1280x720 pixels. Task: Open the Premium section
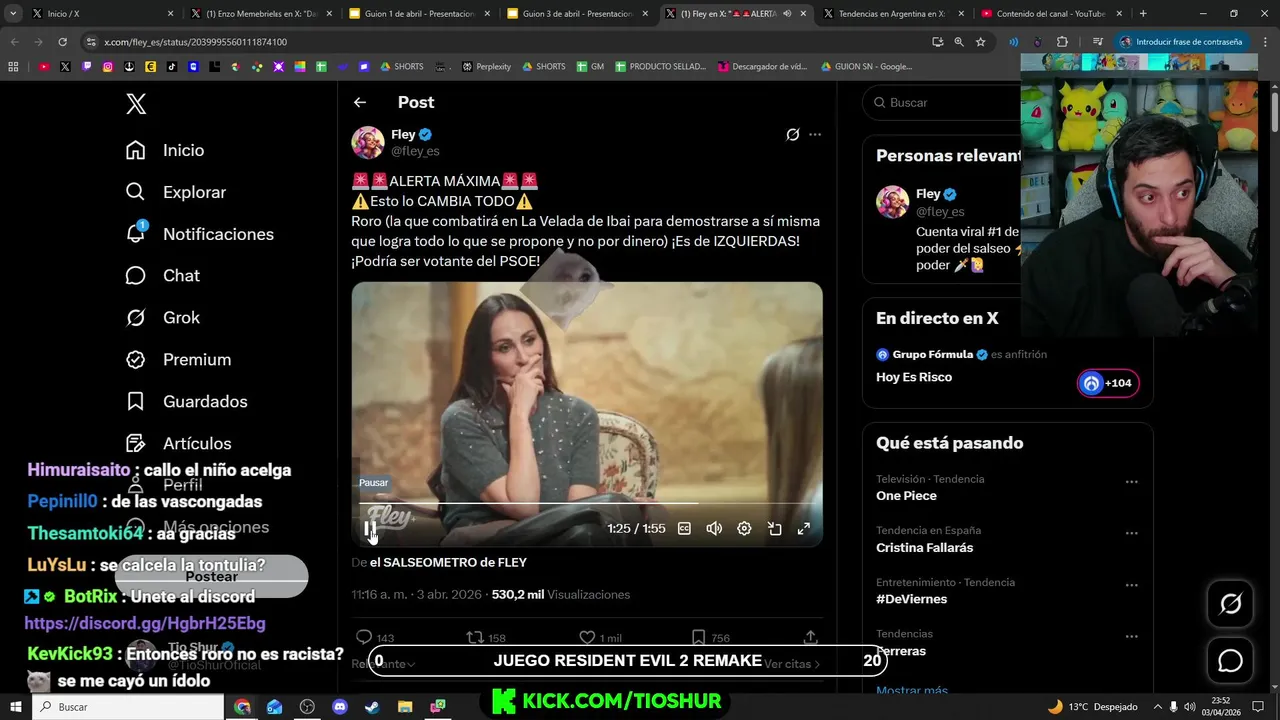pyautogui.click(x=178, y=359)
